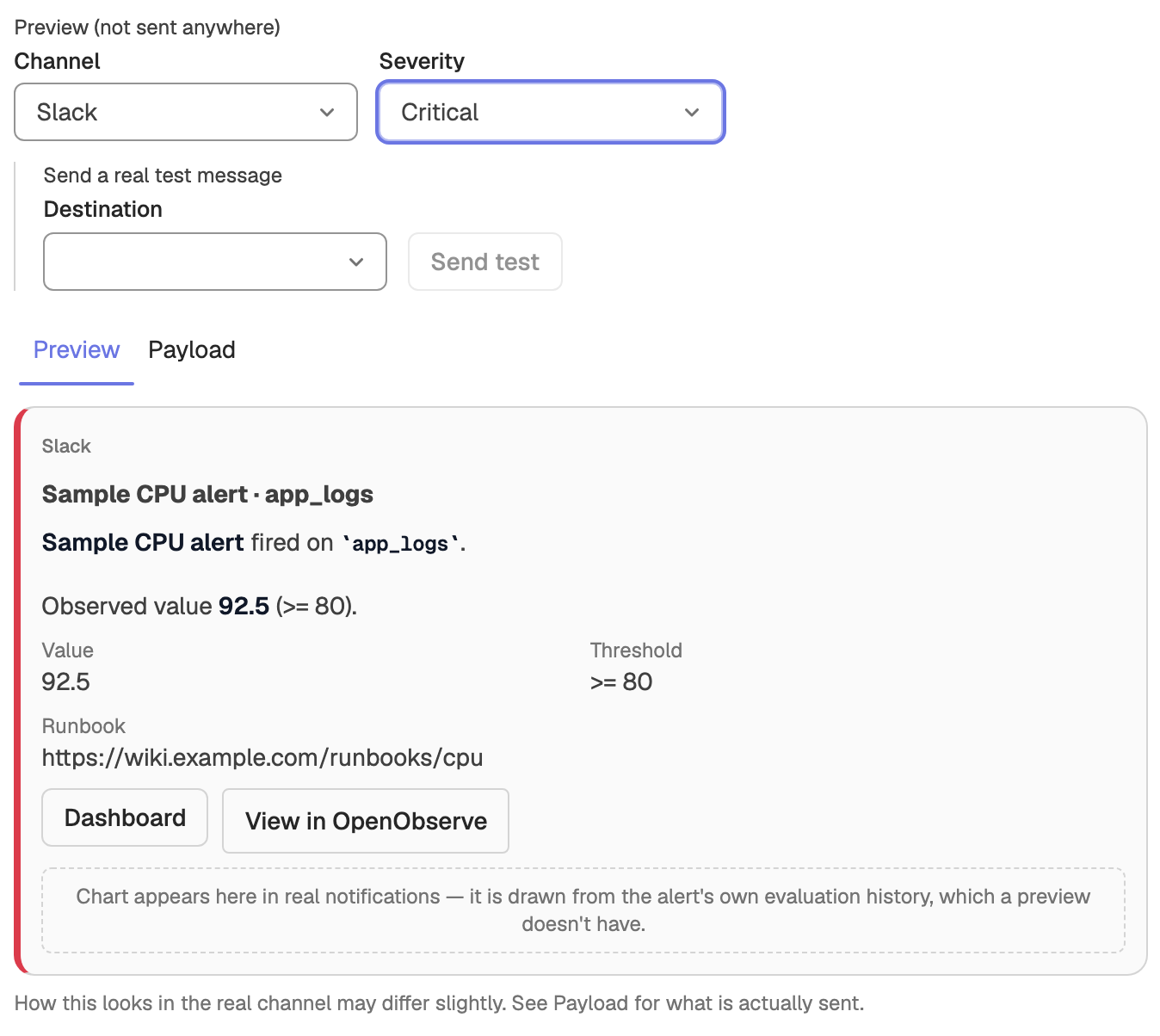
Task: Click the 'Preview (not sent anywhere)' heading
Action: (x=147, y=28)
